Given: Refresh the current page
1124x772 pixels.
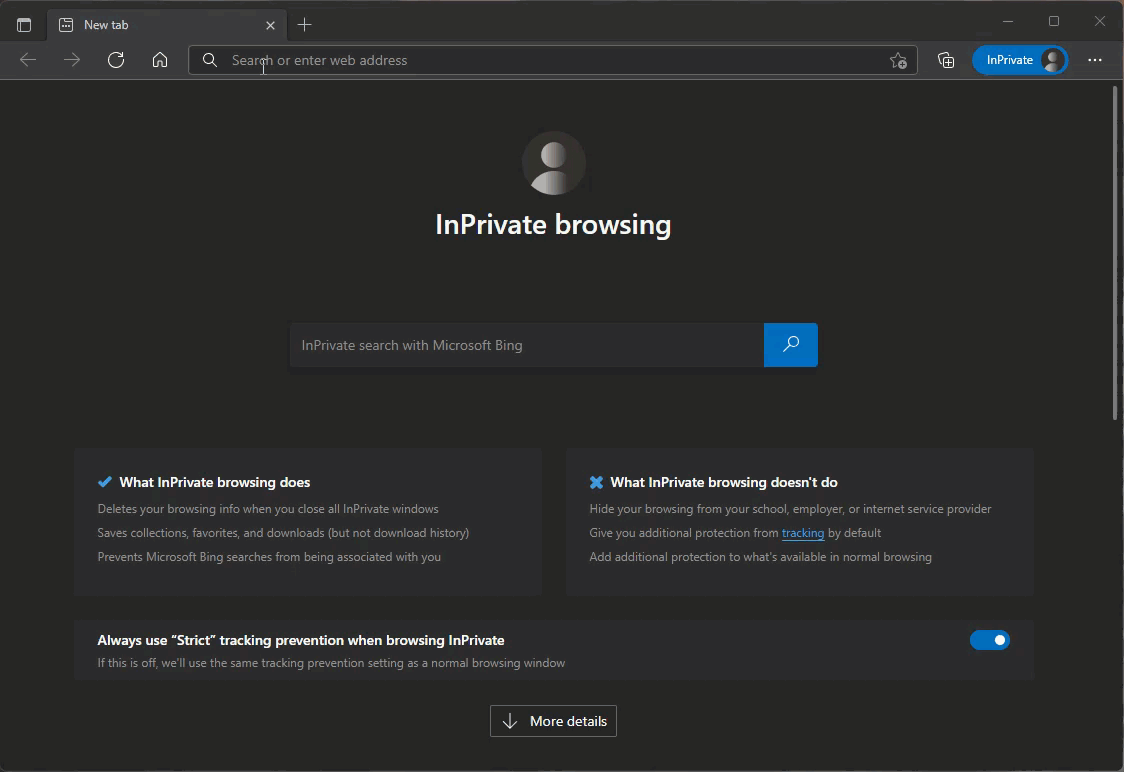Looking at the screenshot, I should pos(116,60).
